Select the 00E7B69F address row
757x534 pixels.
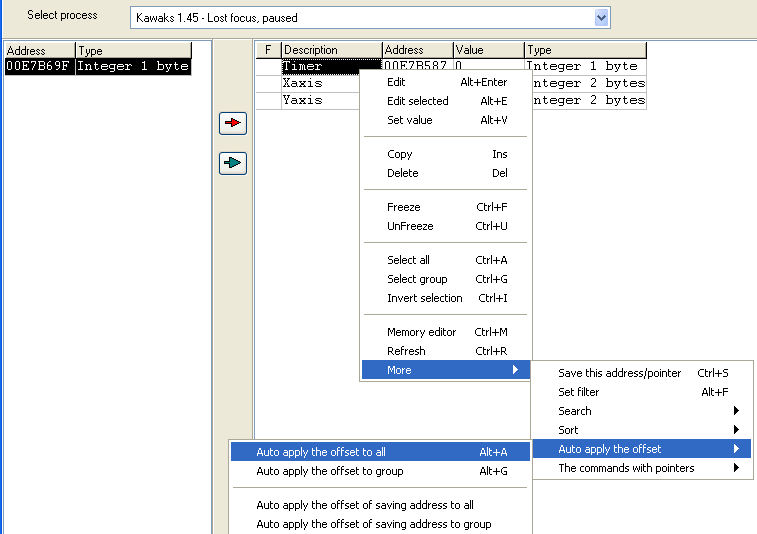[98, 66]
